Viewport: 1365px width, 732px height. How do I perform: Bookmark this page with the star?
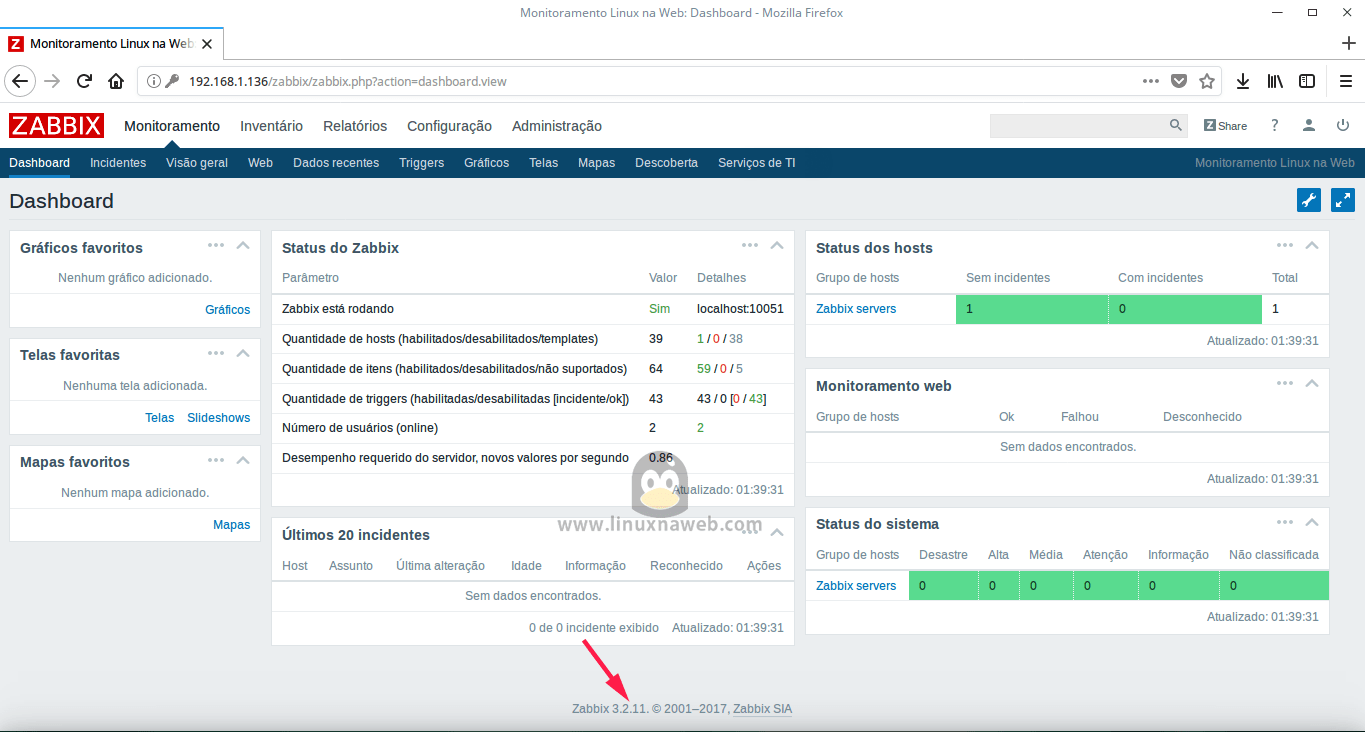(1207, 81)
